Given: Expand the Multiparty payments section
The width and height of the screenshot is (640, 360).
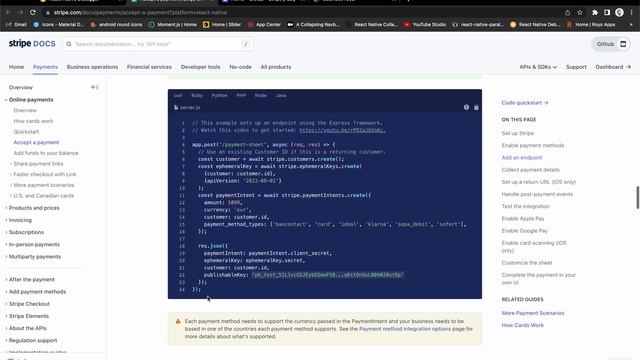Looking at the screenshot, I should pos(6,257).
